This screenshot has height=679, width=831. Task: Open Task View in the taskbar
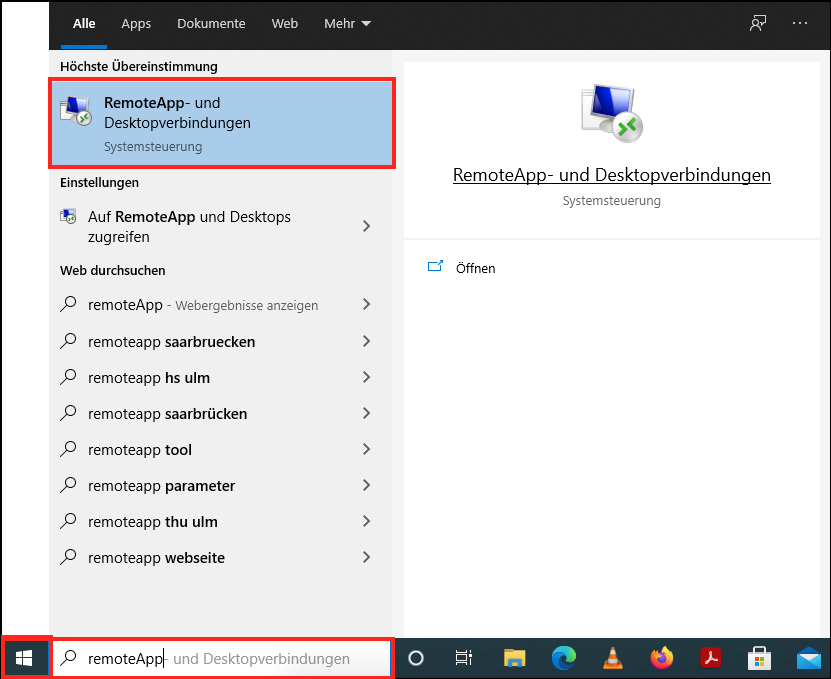[x=463, y=658]
